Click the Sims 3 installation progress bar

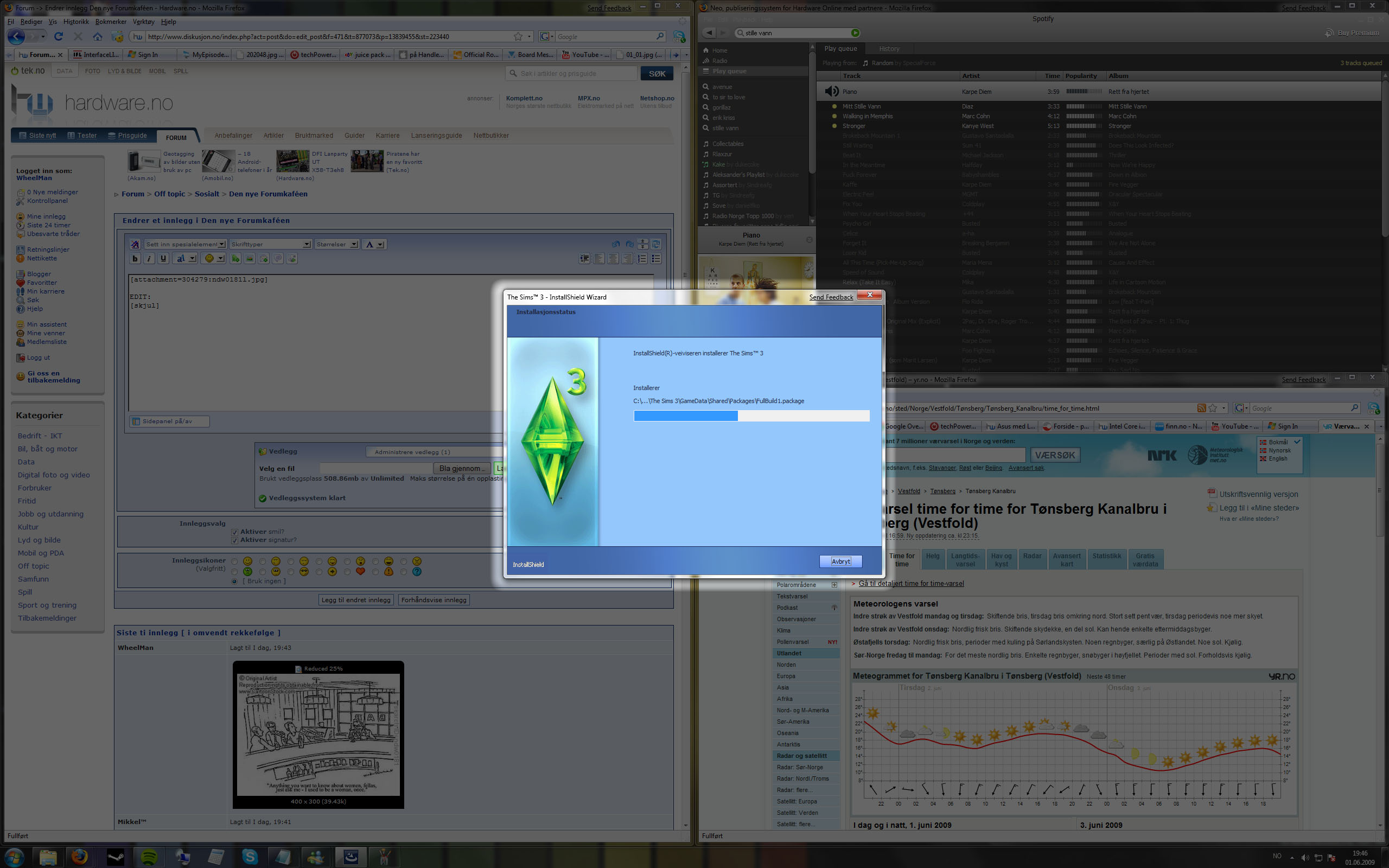coord(751,416)
